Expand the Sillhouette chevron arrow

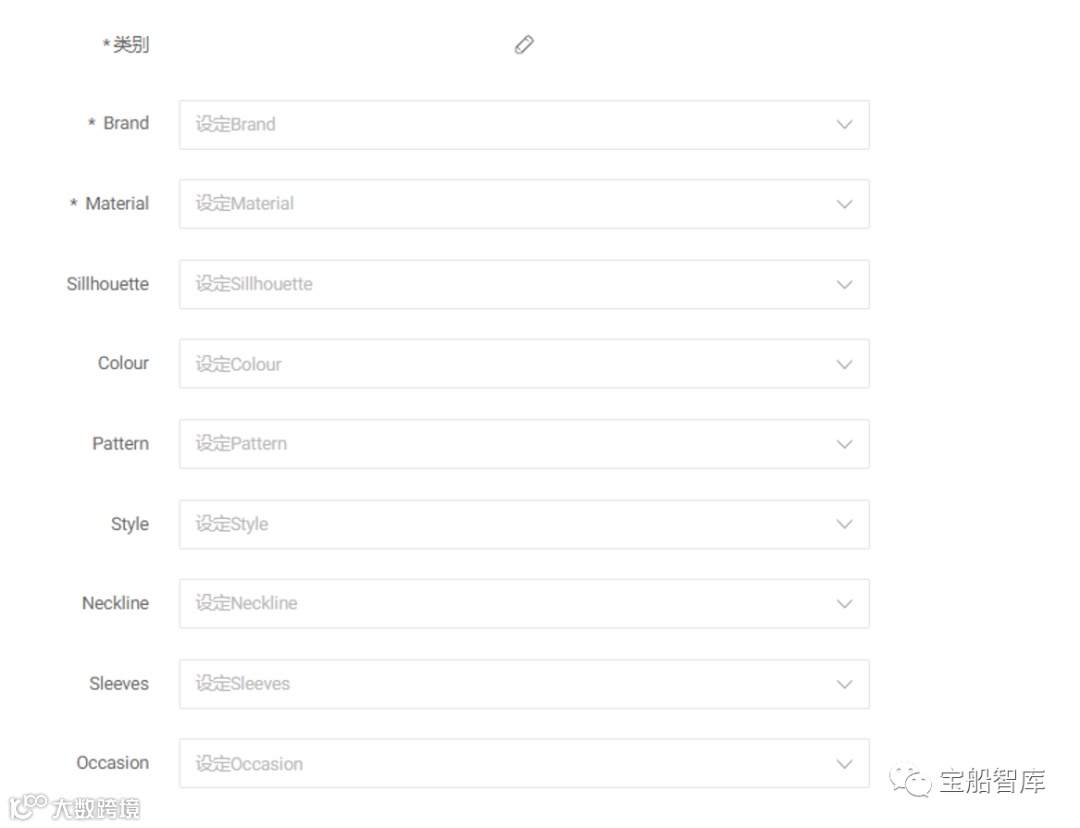point(844,284)
